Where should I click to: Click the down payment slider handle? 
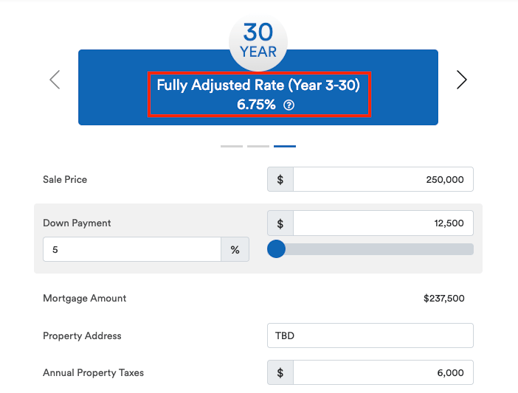pyautogui.click(x=276, y=249)
